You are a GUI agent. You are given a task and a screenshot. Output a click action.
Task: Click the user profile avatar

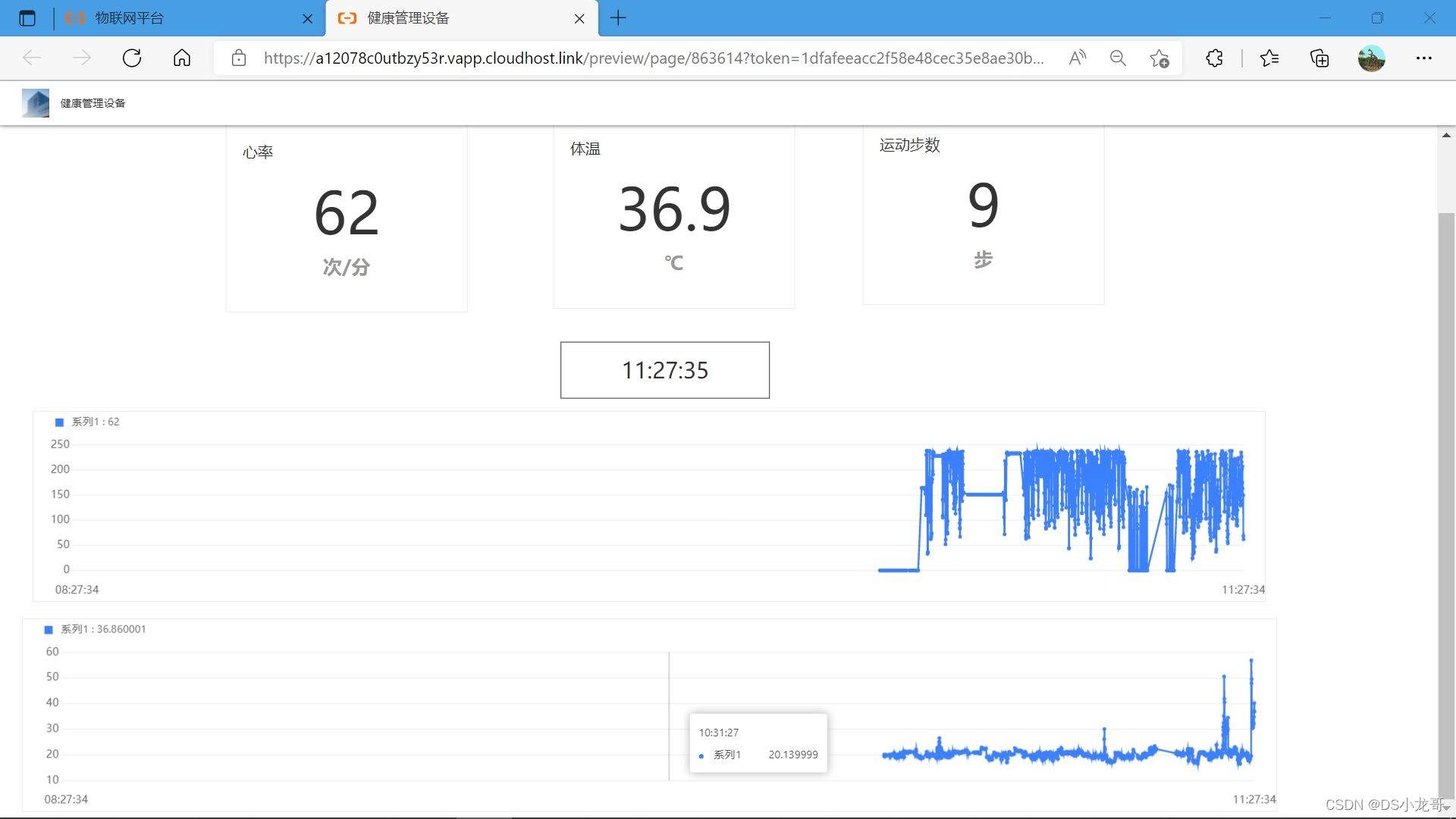(1371, 58)
